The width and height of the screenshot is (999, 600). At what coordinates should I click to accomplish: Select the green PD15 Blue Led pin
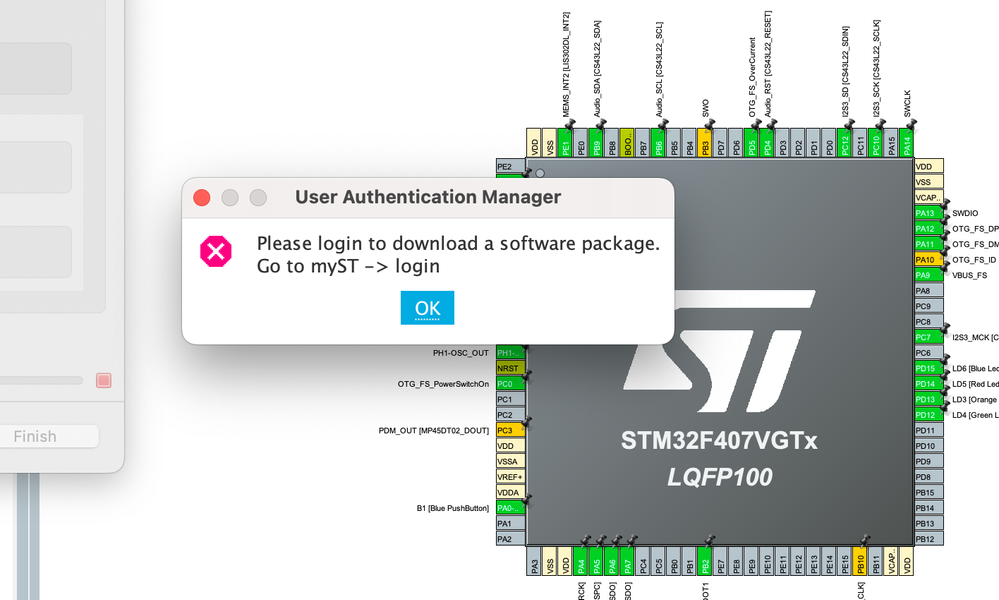(928, 368)
